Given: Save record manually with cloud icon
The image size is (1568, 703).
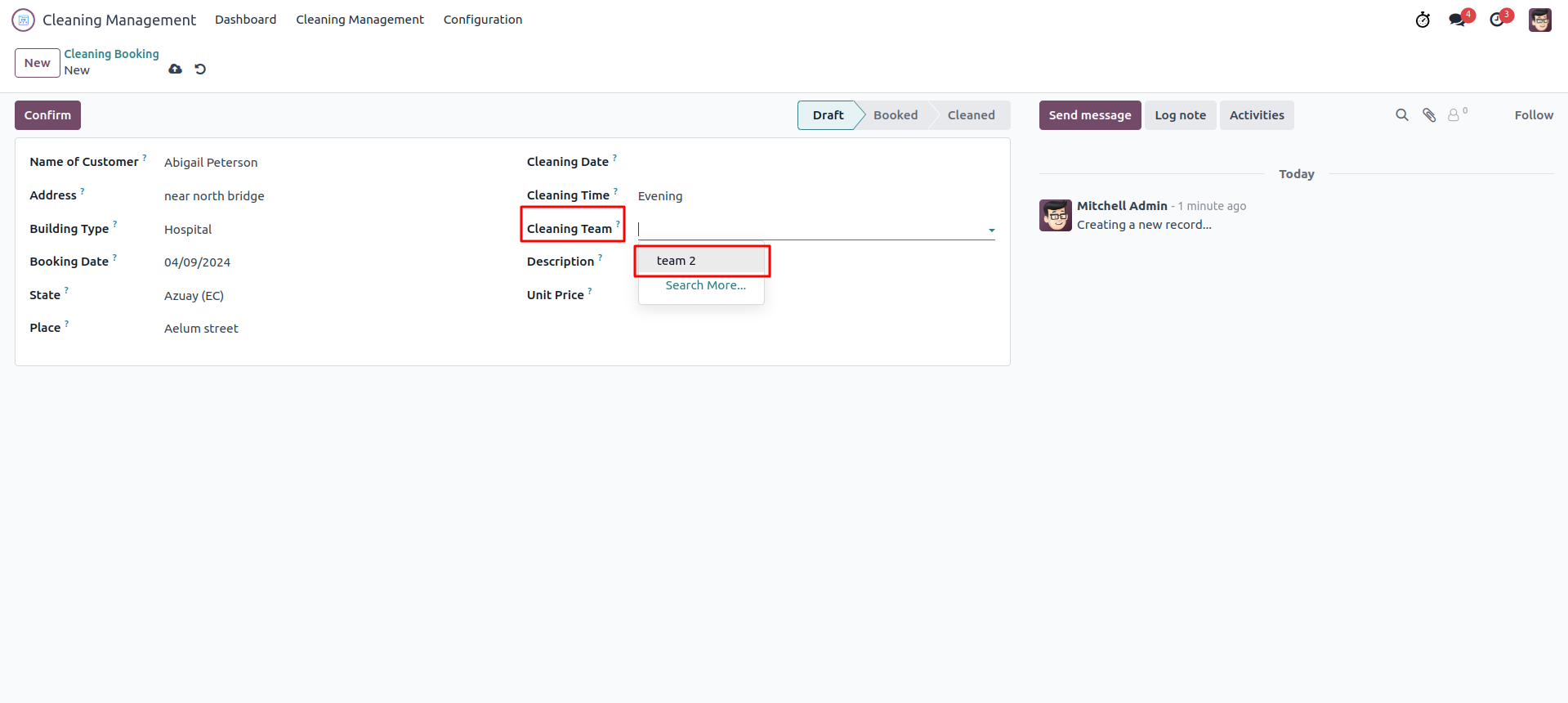Looking at the screenshot, I should point(175,69).
